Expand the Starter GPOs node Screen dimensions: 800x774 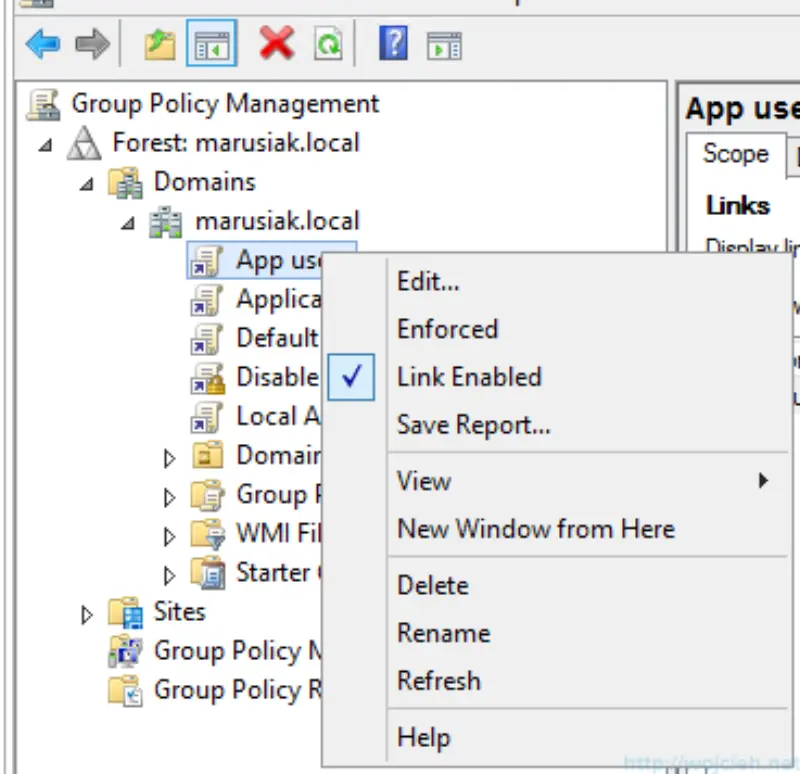pos(168,573)
